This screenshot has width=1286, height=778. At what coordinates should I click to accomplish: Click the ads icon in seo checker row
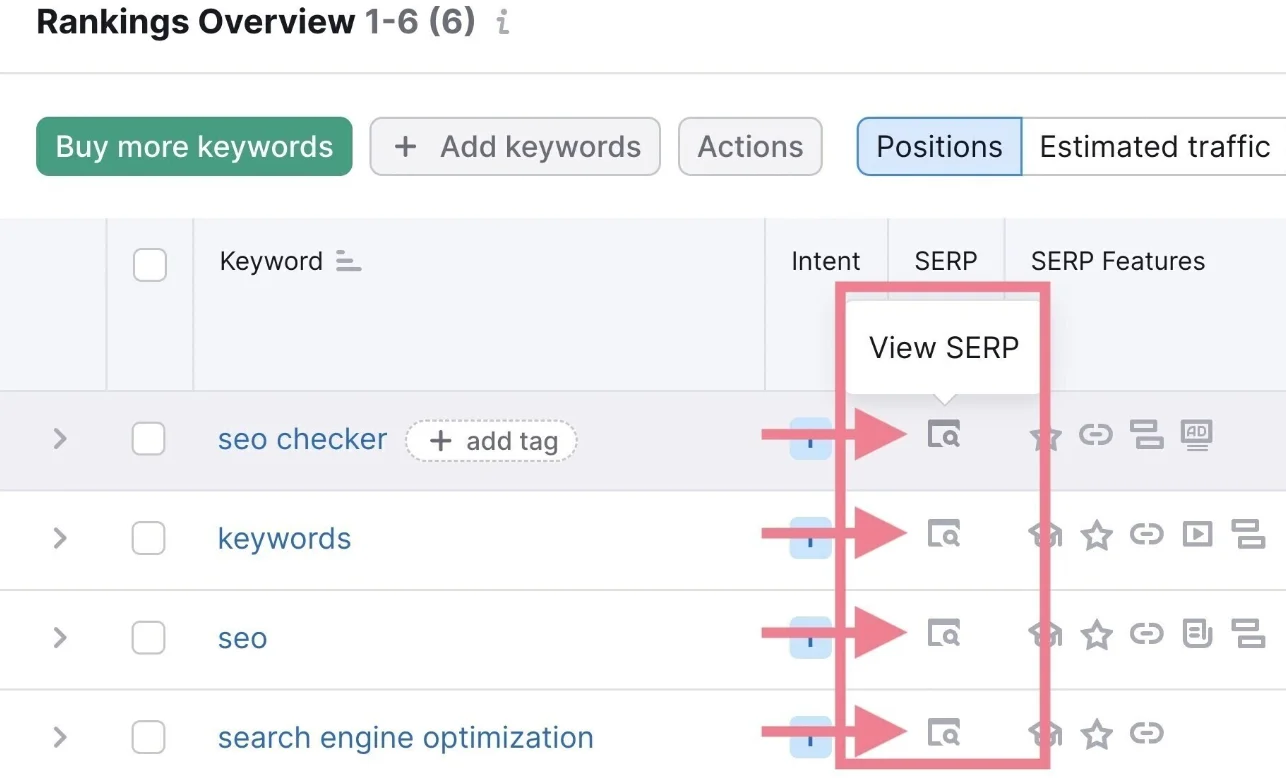(x=1196, y=435)
